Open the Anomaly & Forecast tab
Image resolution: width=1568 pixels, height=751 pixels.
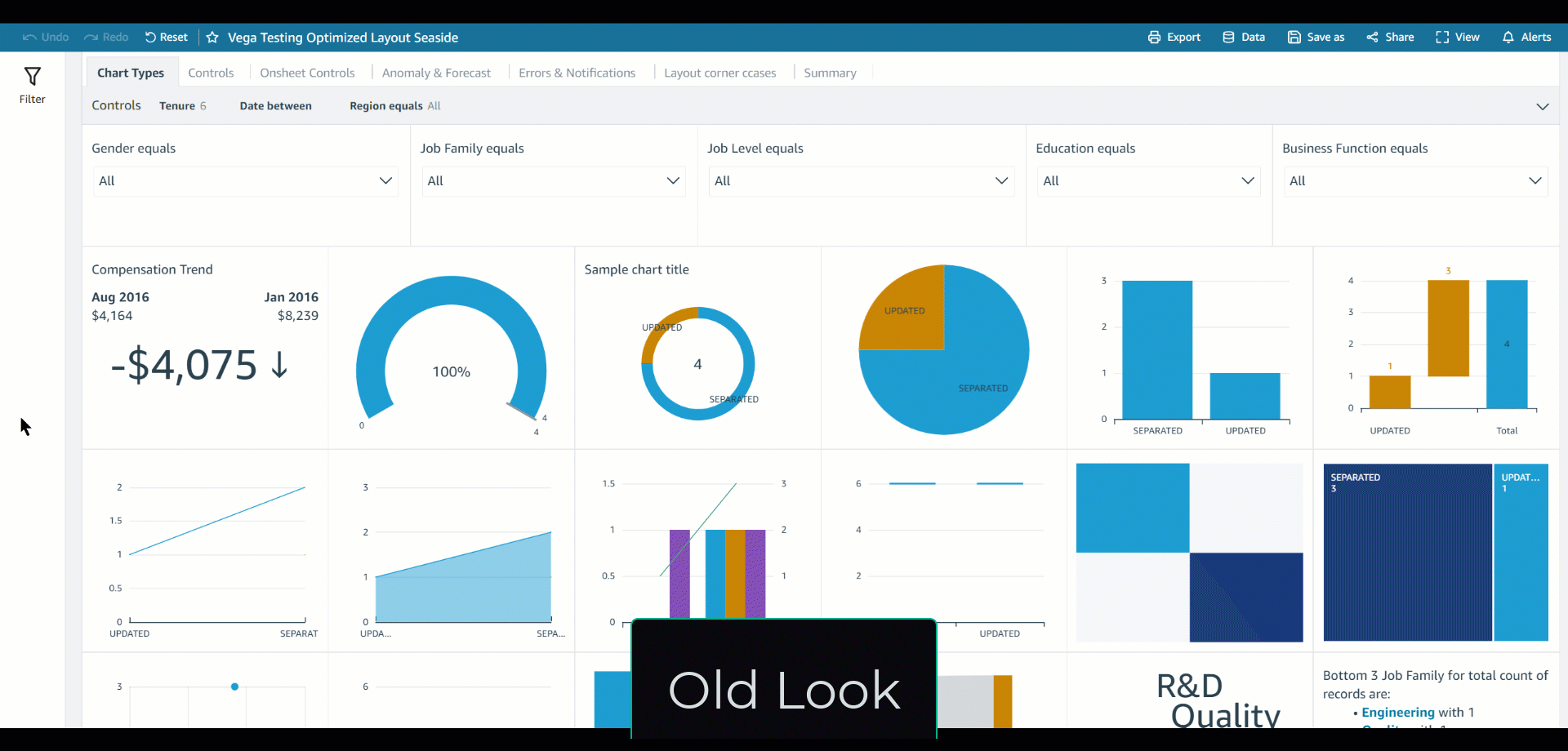[436, 73]
